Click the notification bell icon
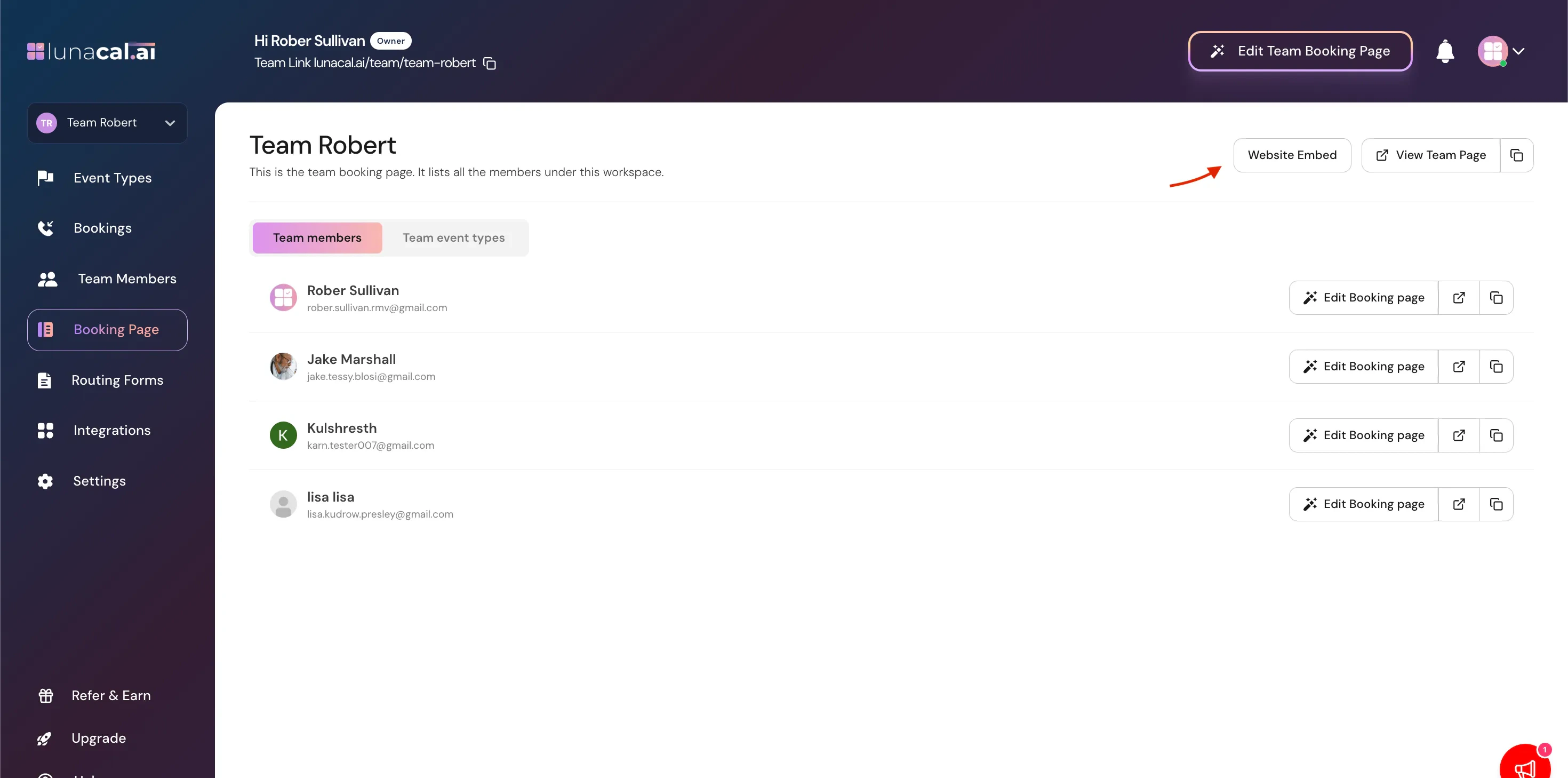The height and width of the screenshot is (778, 1568). (1444, 51)
